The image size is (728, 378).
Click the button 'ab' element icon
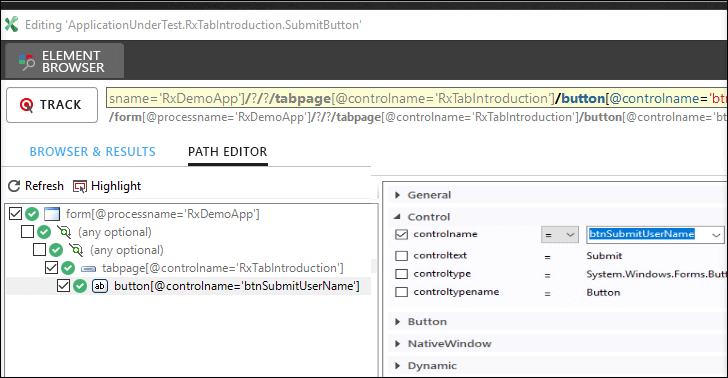click(100, 286)
